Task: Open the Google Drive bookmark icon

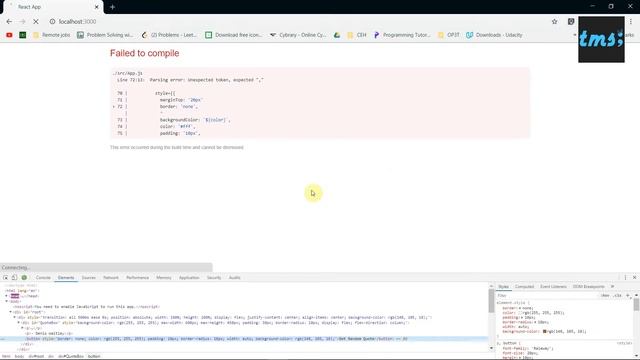Action: point(337,35)
